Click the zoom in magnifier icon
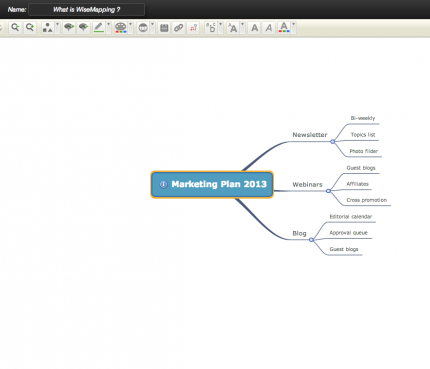 tap(30, 28)
